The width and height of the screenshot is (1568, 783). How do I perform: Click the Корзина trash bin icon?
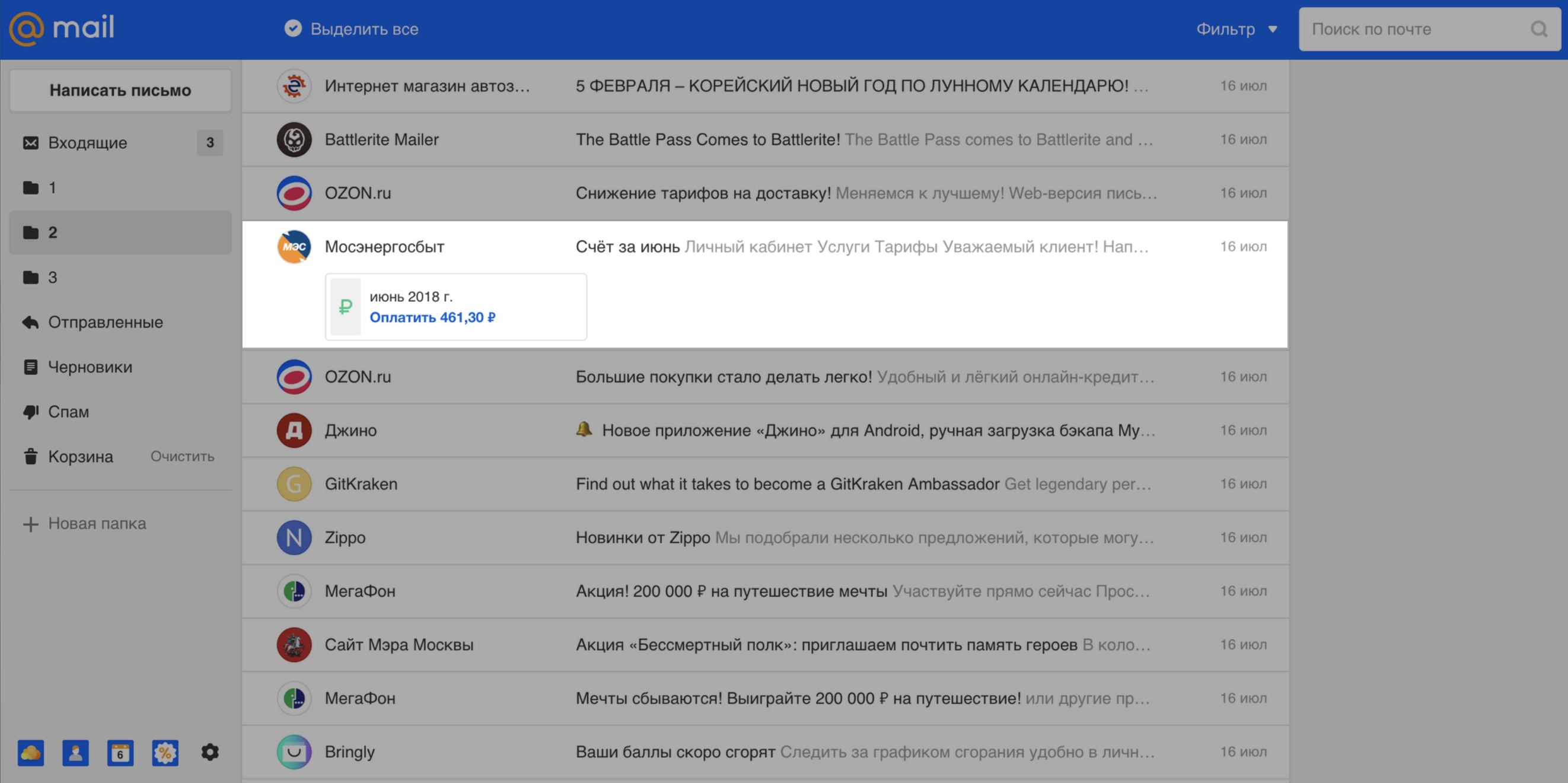pos(30,456)
